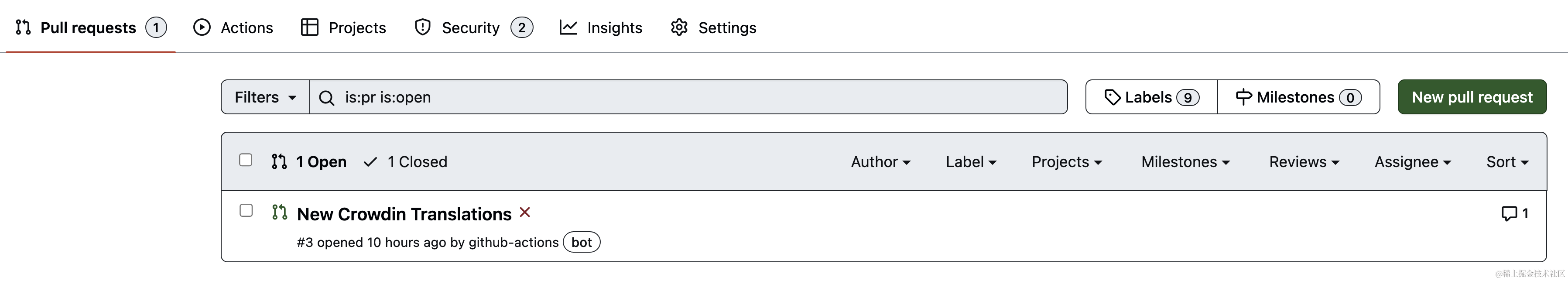
Task: Open the Sort dropdown menu
Action: click(1507, 162)
